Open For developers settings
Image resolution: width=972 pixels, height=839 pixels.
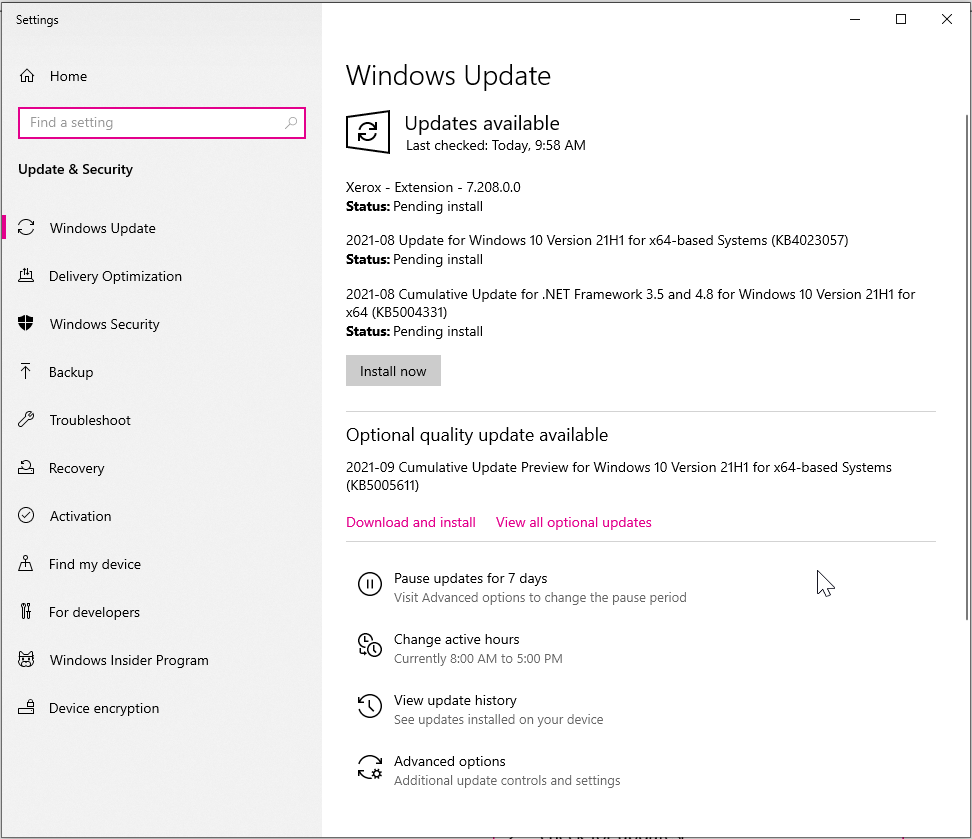click(x=94, y=612)
